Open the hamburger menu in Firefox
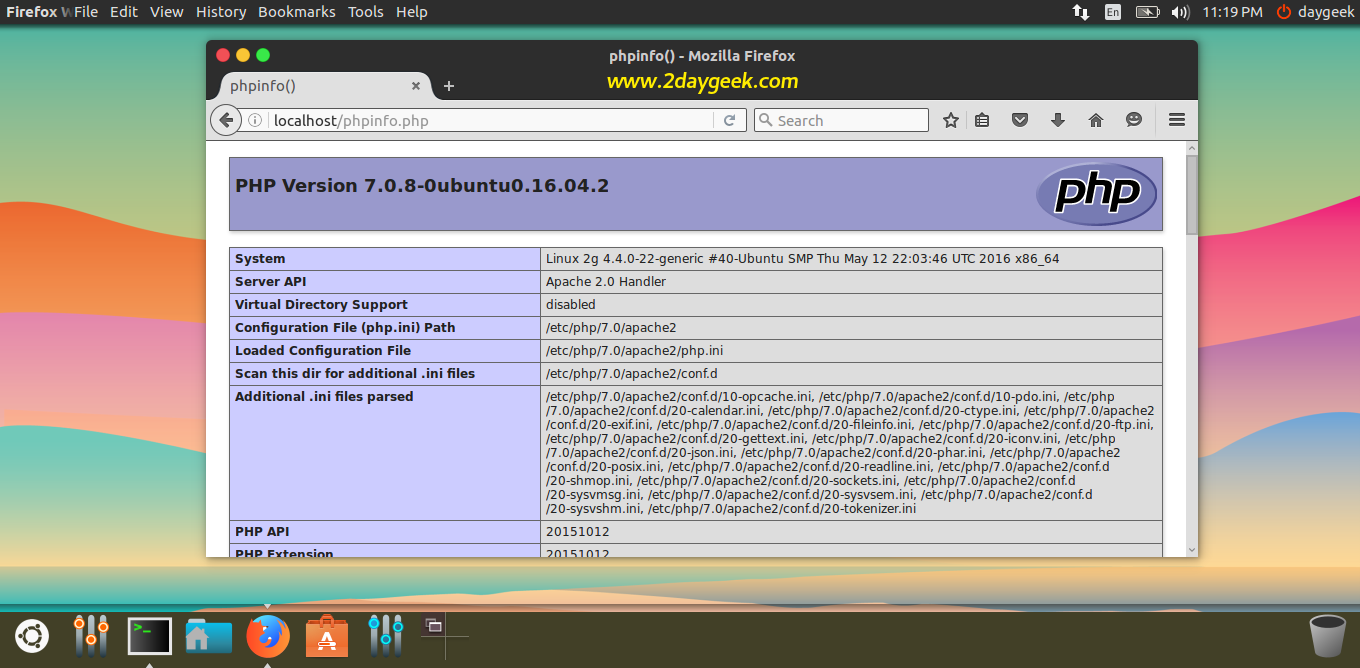The width and height of the screenshot is (1360, 668). [x=1177, y=120]
